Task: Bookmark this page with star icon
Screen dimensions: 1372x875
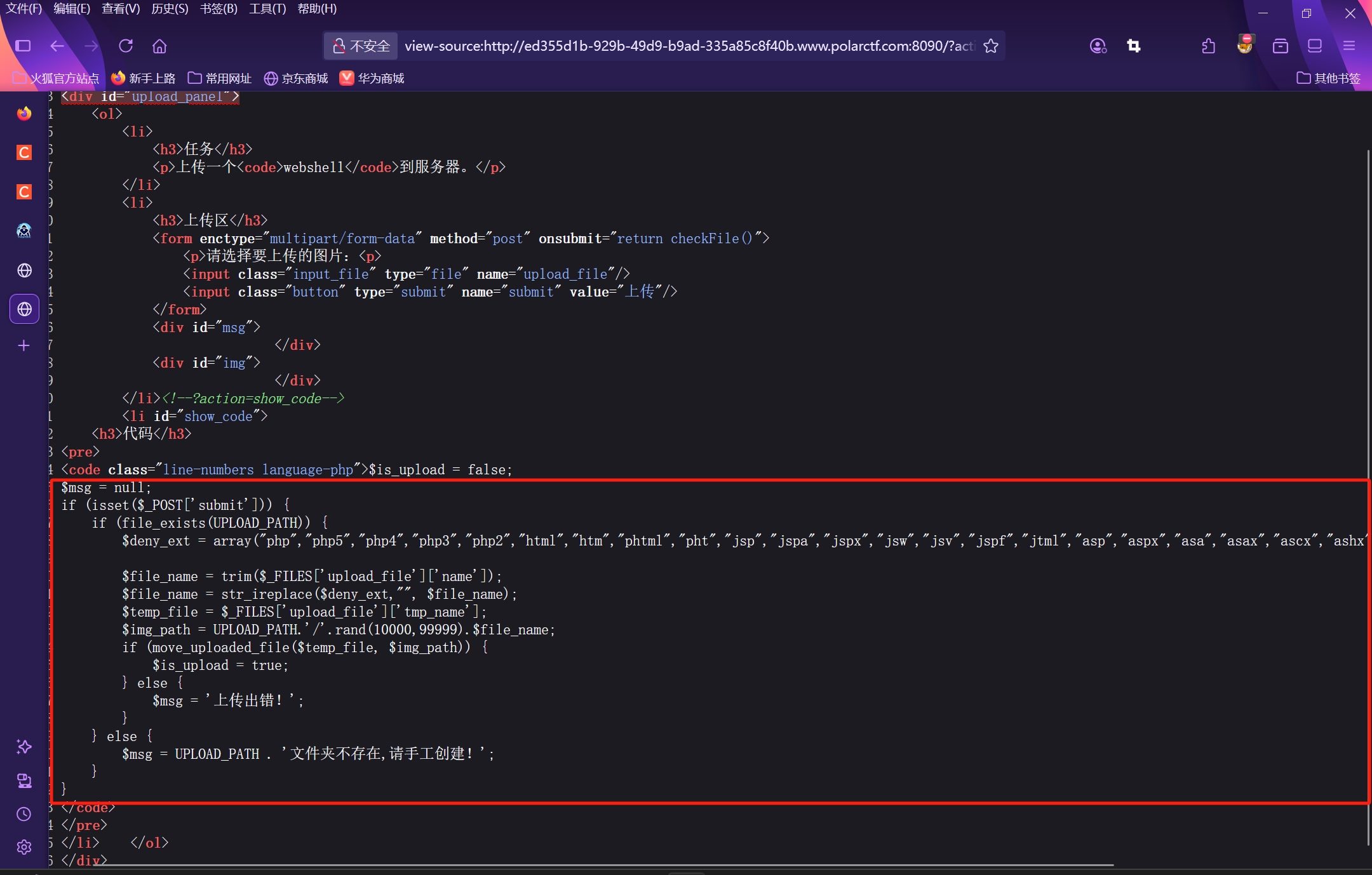Action: pyautogui.click(x=991, y=46)
